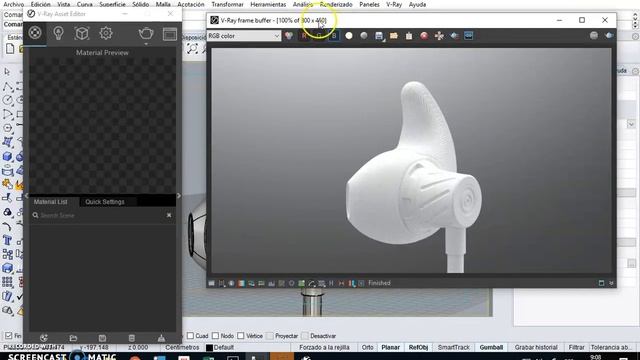Click the track mouse while rendering icon
Image resolution: width=640 pixels, height=360 pixels.
coord(439,36)
